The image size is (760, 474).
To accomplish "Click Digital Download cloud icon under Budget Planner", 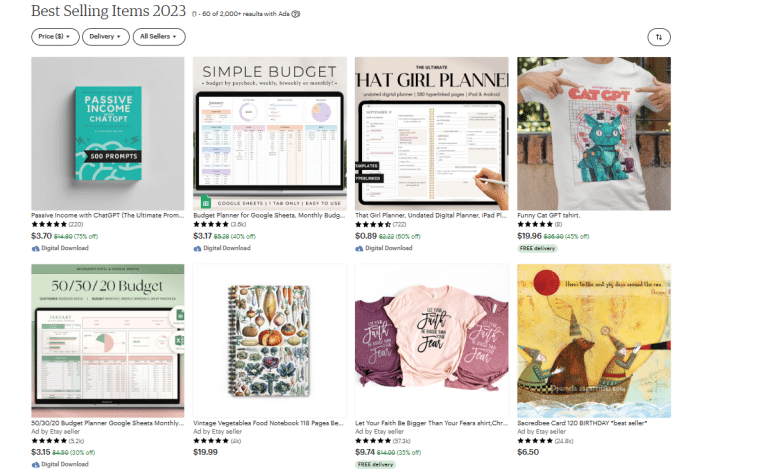I will [x=197, y=248].
